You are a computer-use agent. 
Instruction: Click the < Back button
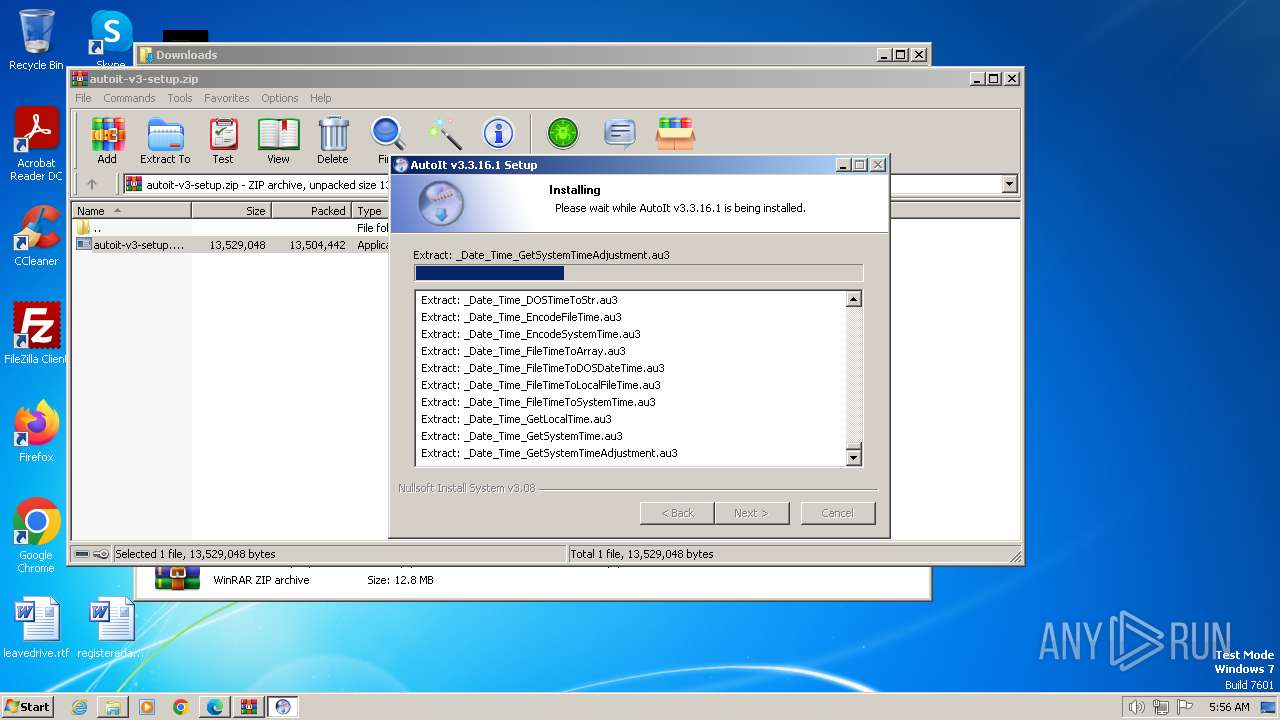tap(677, 513)
